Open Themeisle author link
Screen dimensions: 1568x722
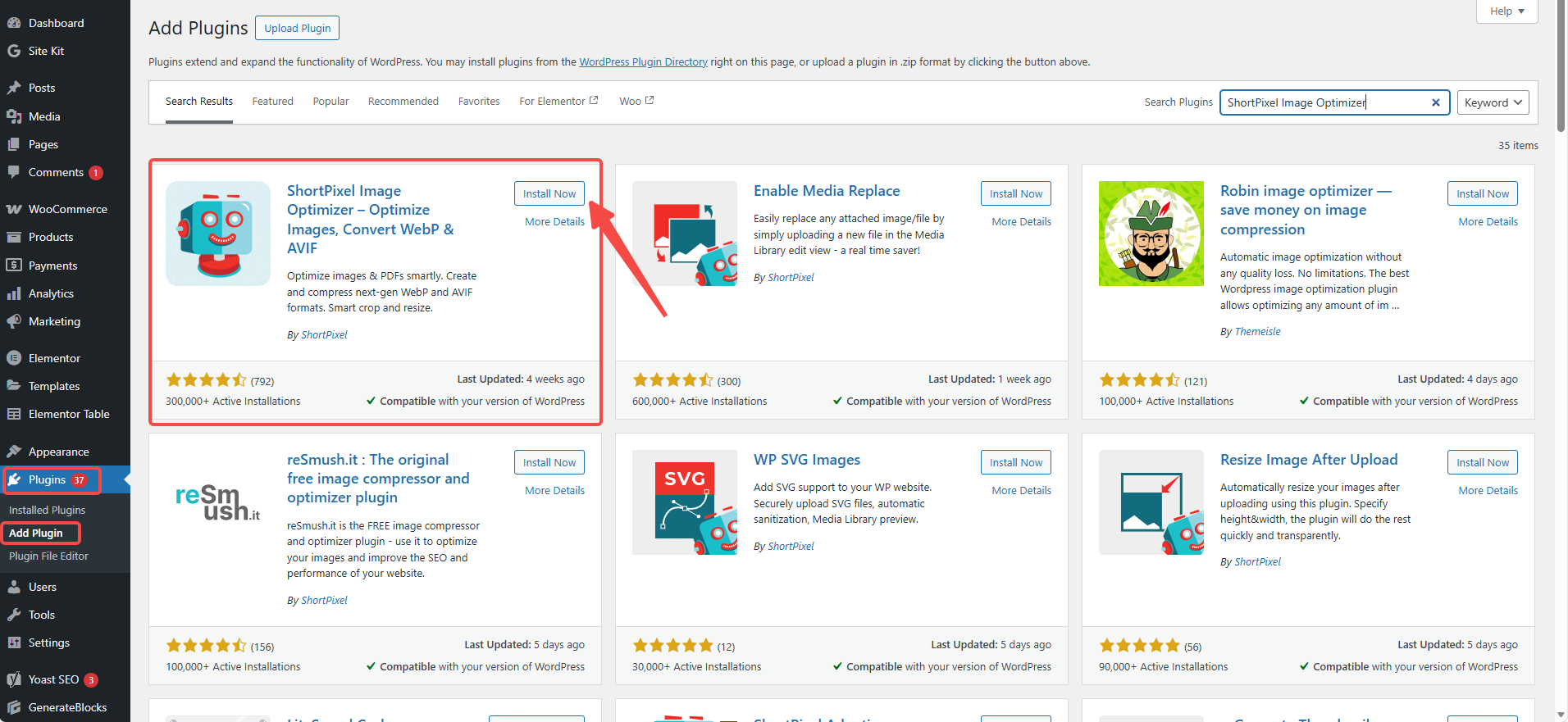(1257, 332)
